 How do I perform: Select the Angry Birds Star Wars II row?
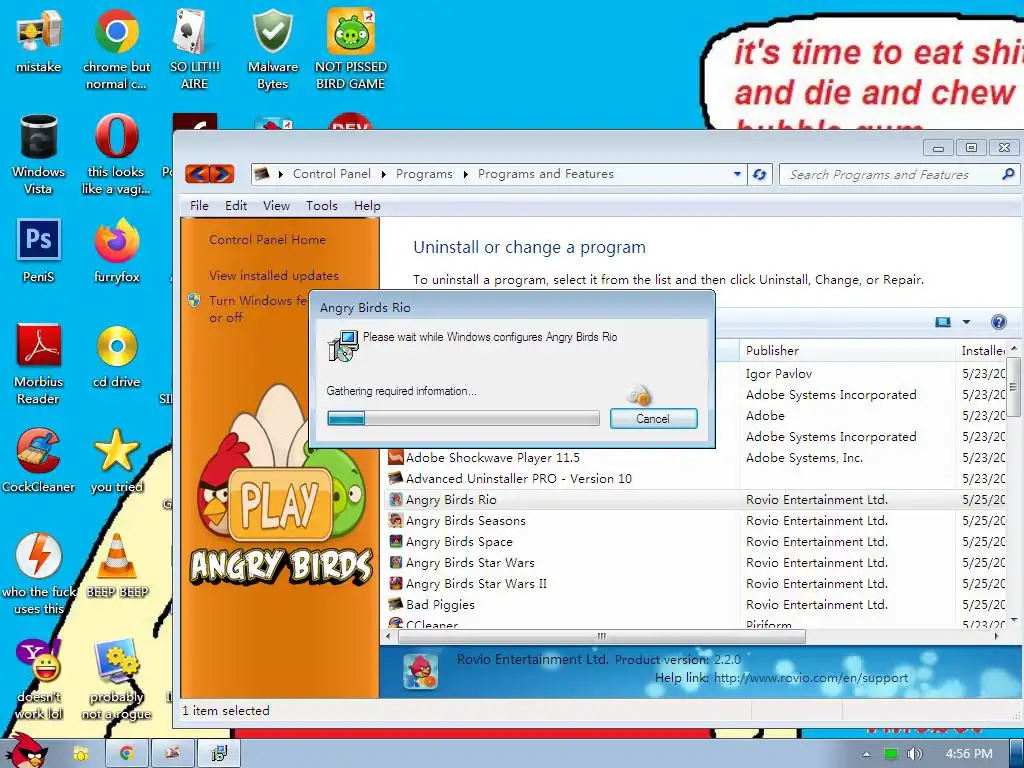click(695, 583)
